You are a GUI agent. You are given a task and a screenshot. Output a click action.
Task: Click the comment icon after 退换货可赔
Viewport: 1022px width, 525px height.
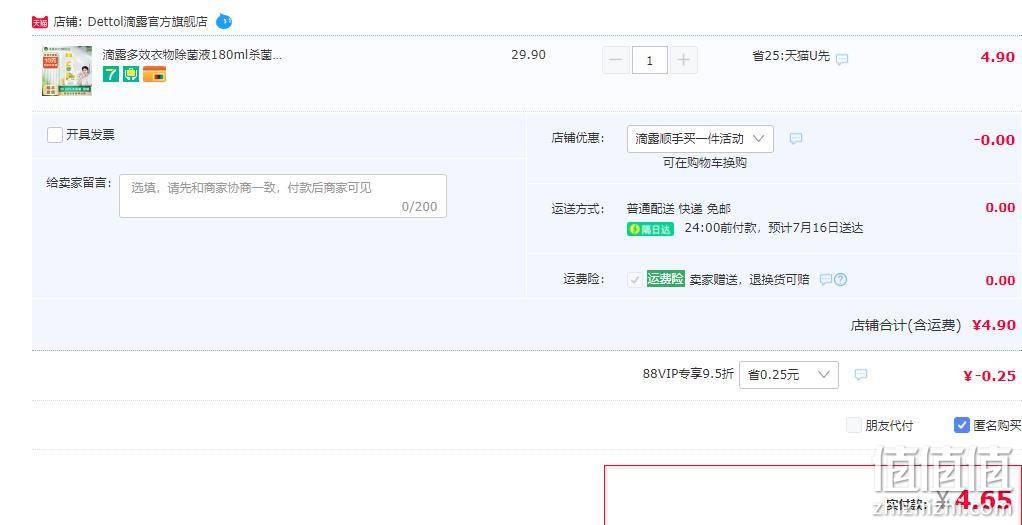coord(826,280)
